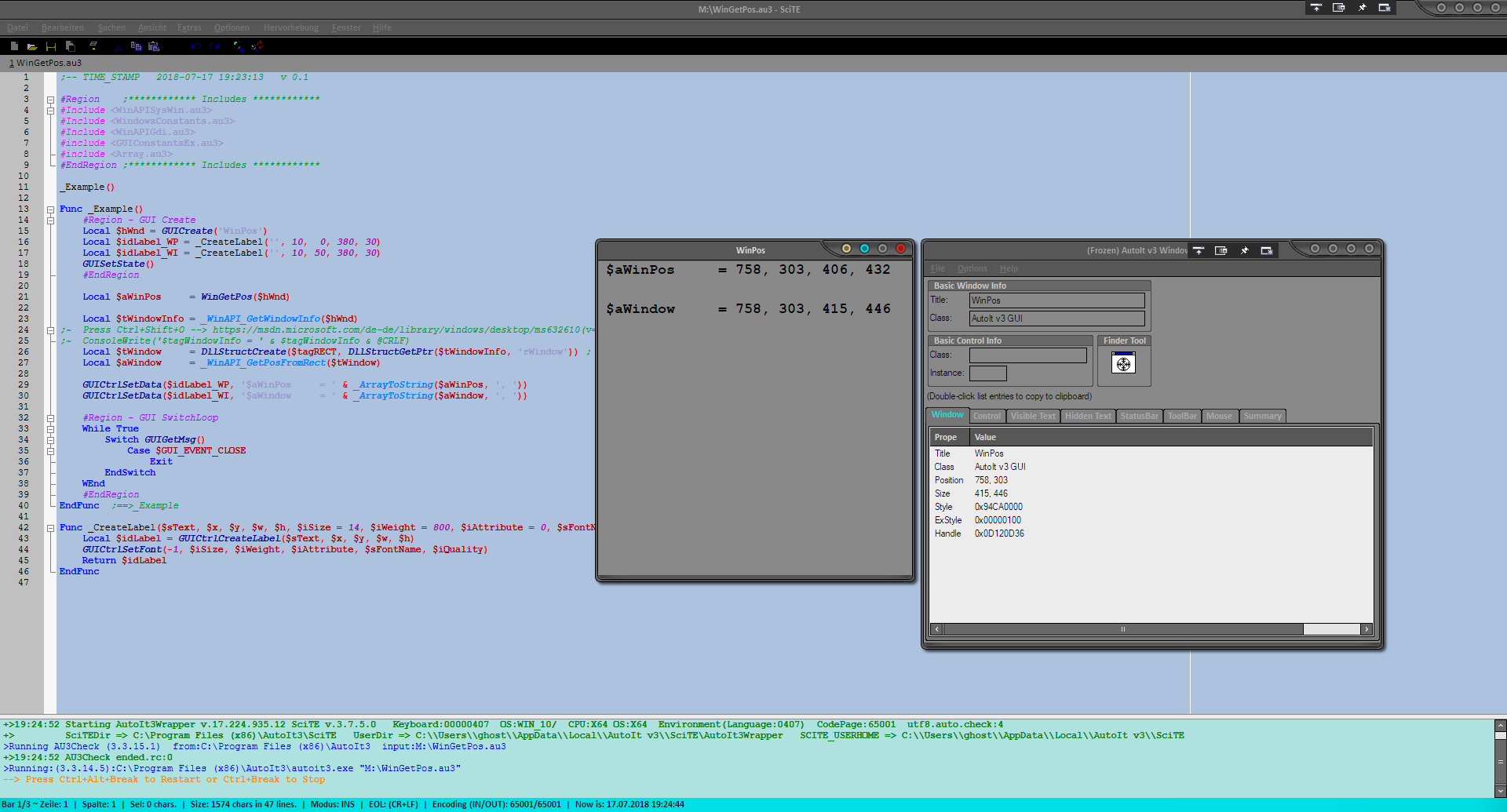This screenshot has height=812, width=1507.
Task: Click right arrow of property list scrollbar
Action: (x=1367, y=629)
